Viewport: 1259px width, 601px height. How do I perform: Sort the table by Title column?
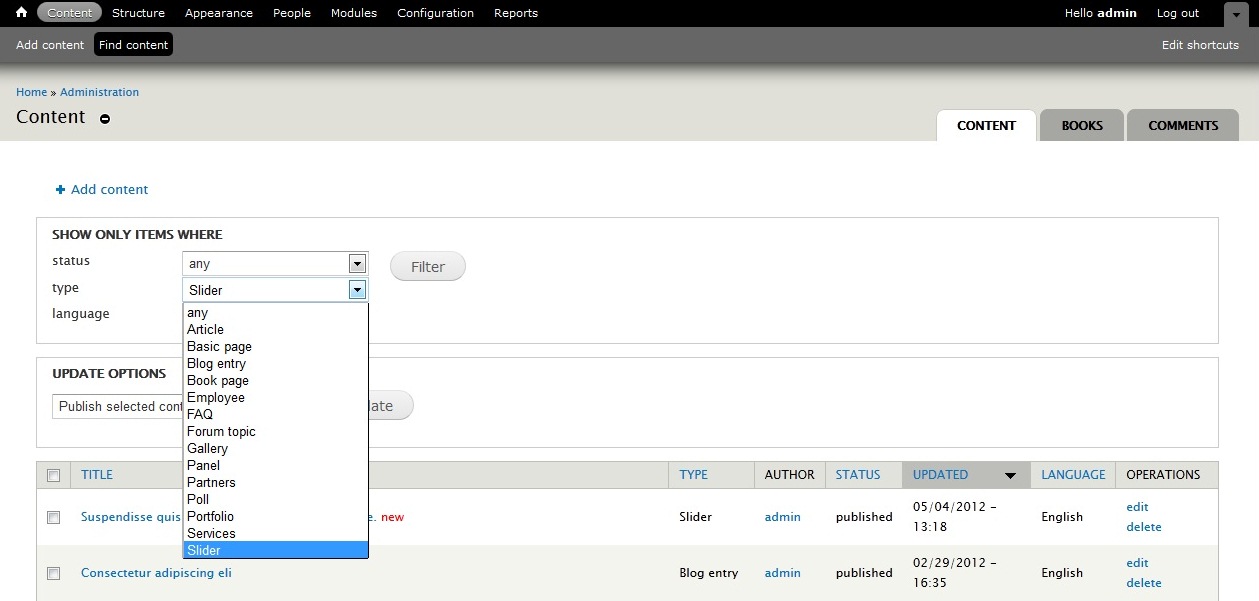pyautogui.click(x=97, y=475)
